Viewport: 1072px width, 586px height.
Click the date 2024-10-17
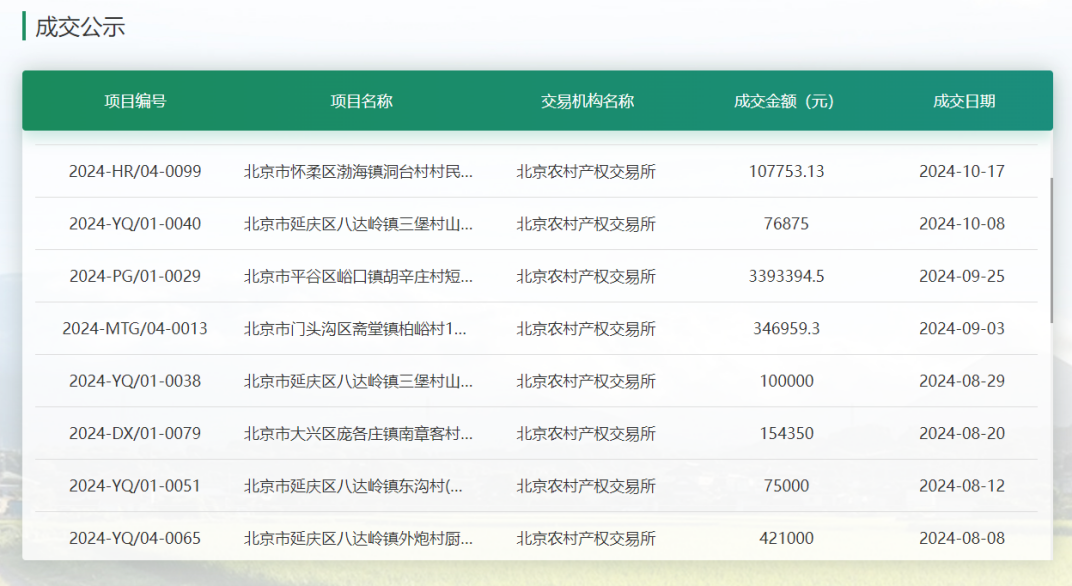(963, 170)
